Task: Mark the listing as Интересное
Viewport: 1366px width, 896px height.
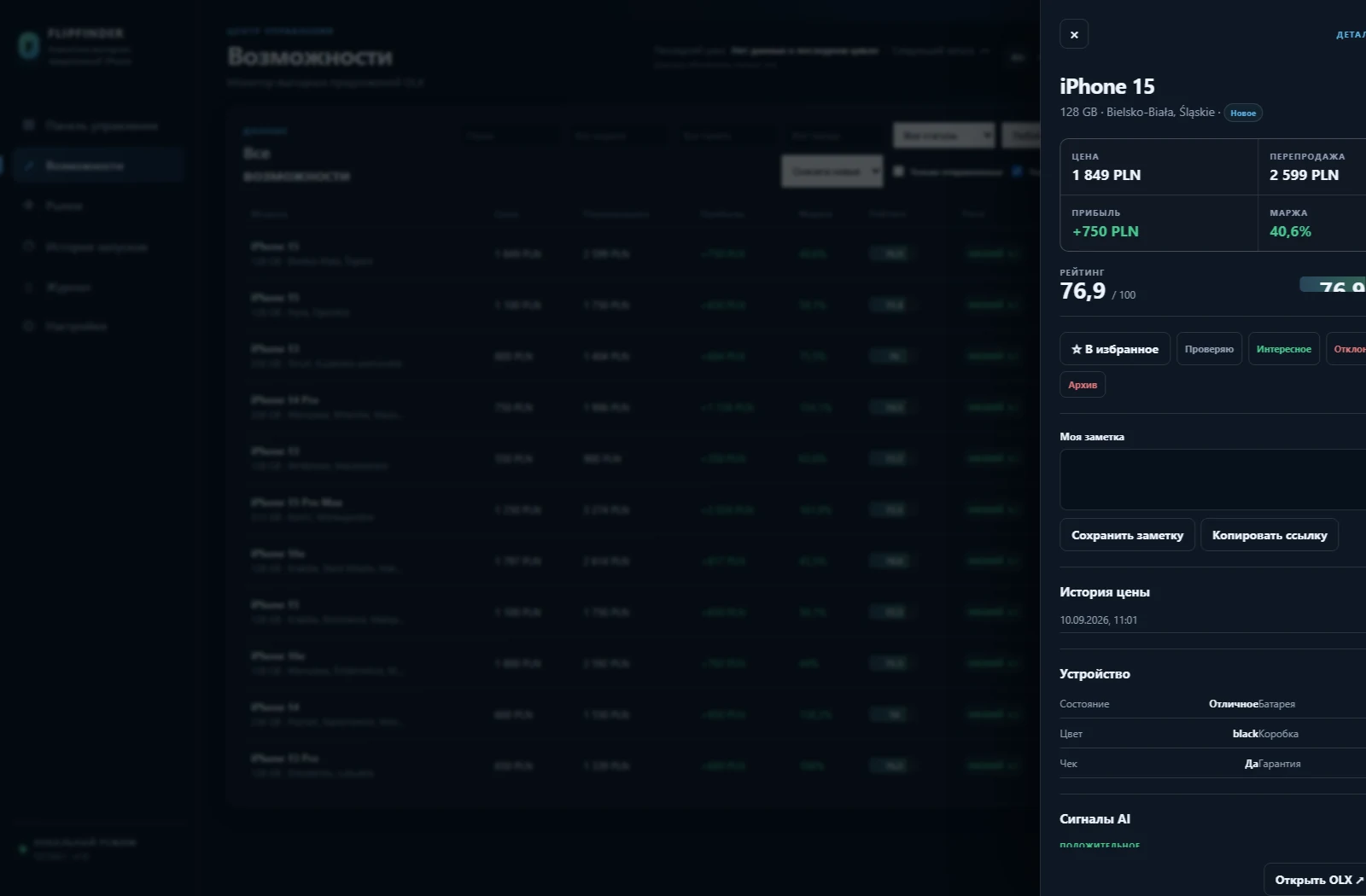Action: click(1283, 349)
